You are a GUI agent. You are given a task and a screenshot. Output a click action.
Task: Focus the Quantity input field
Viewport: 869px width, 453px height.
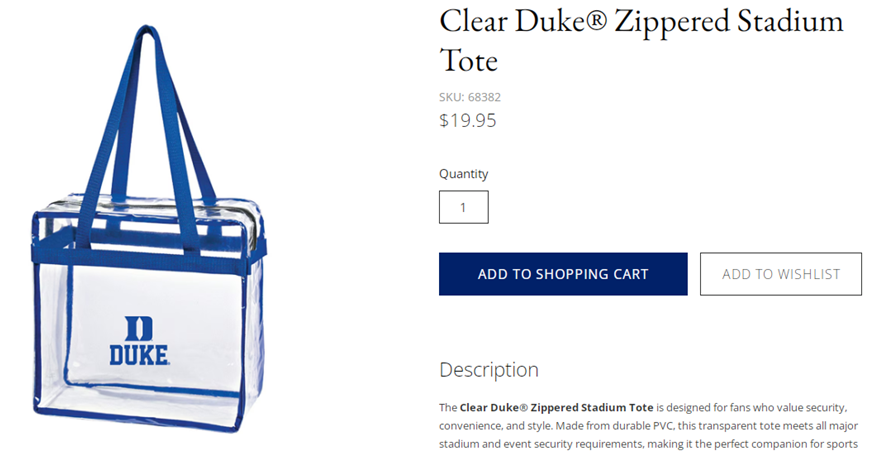(x=463, y=207)
